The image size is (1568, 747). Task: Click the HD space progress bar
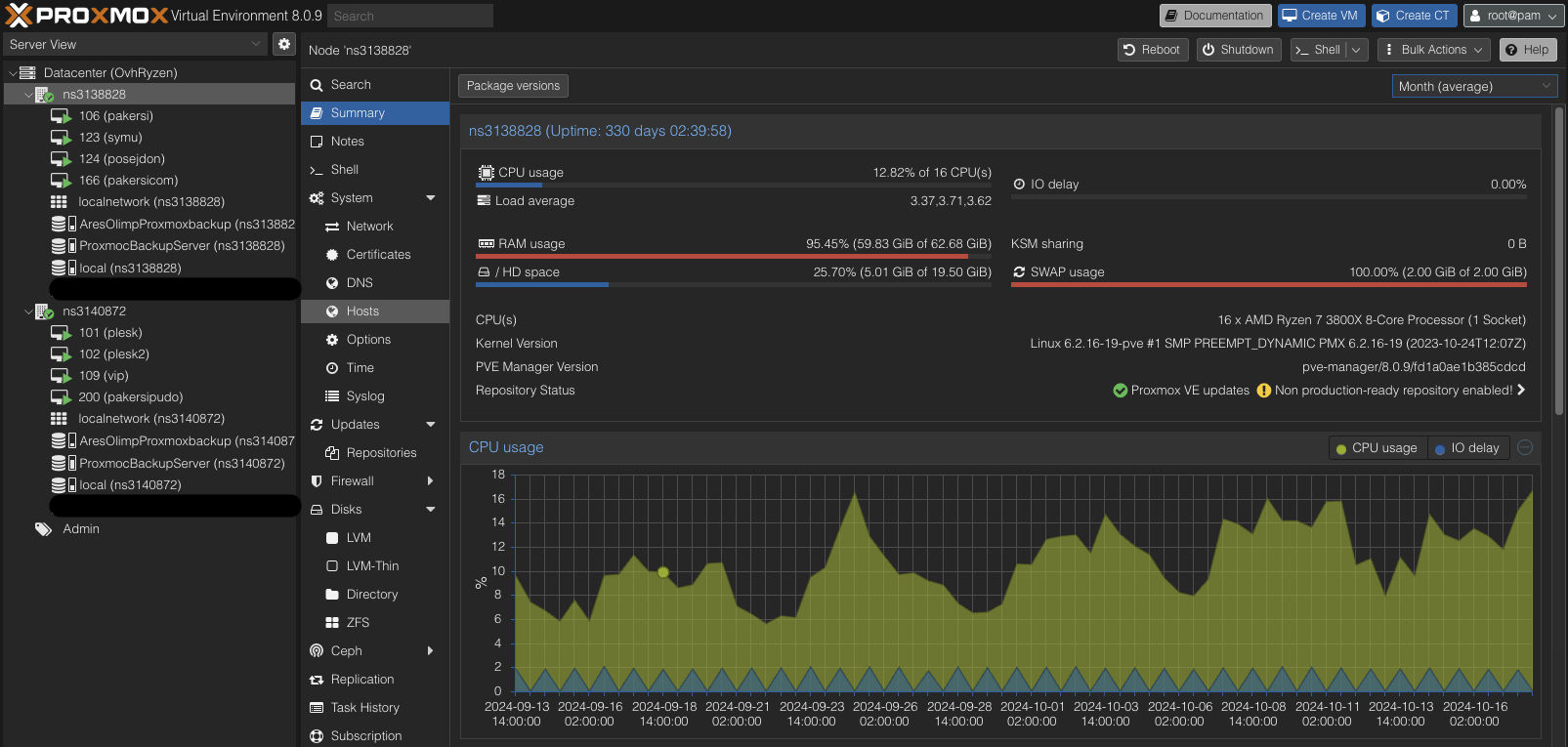click(734, 285)
